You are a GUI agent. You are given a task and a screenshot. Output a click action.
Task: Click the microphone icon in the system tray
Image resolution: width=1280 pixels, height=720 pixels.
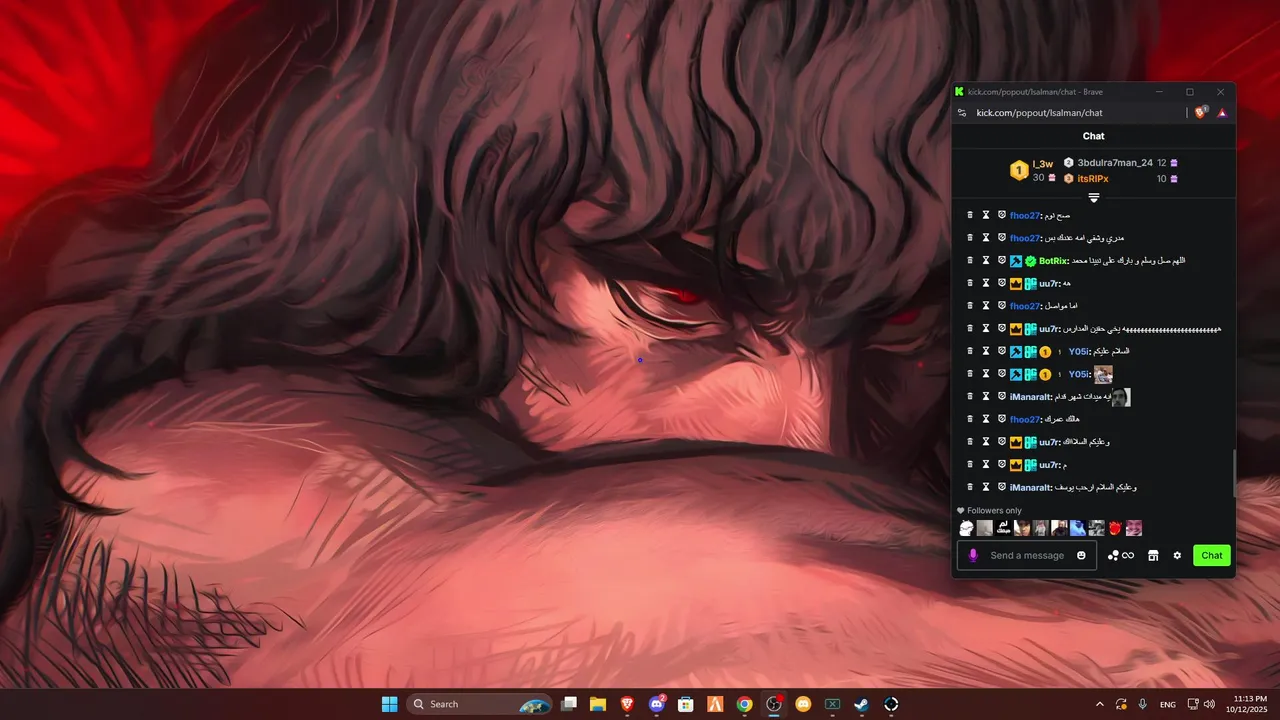click(1142, 704)
